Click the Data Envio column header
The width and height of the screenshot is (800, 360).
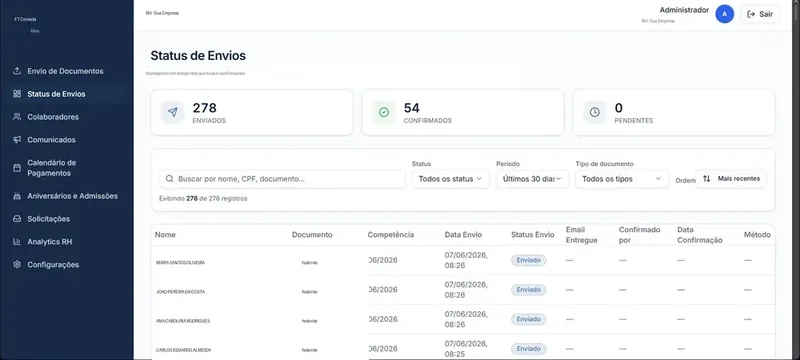tap(463, 235)
